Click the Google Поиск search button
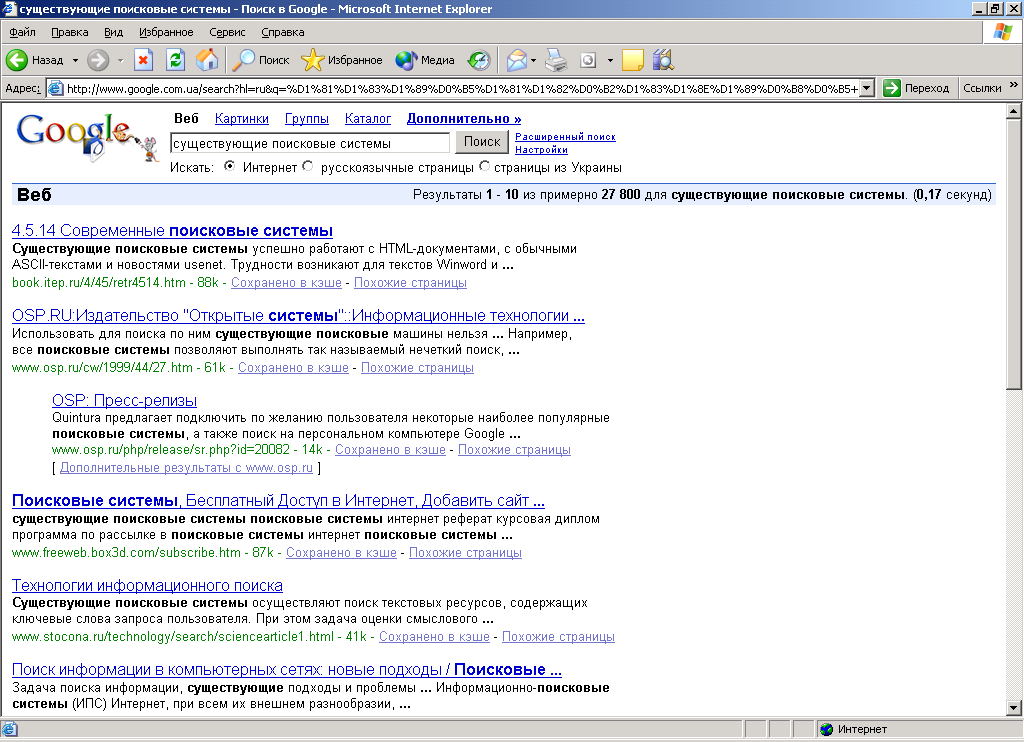 click(482, 142)
